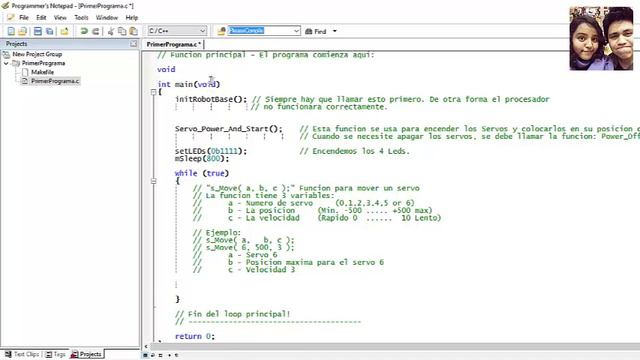640x360 pixels.
Task: Click the Undo arrow in the toolbar
Action: click(x=84, y=31)
